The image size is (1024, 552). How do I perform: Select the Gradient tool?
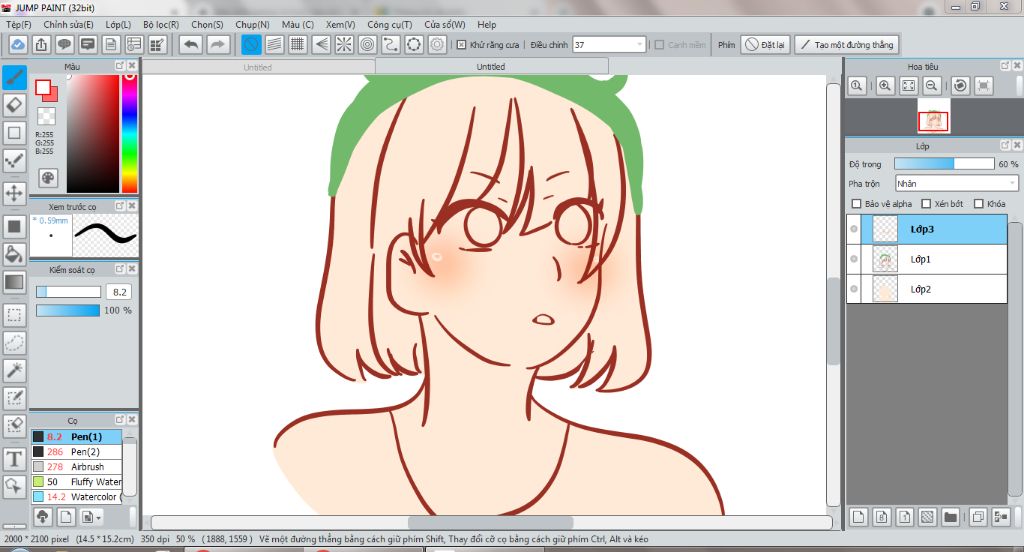coord(14,282)
